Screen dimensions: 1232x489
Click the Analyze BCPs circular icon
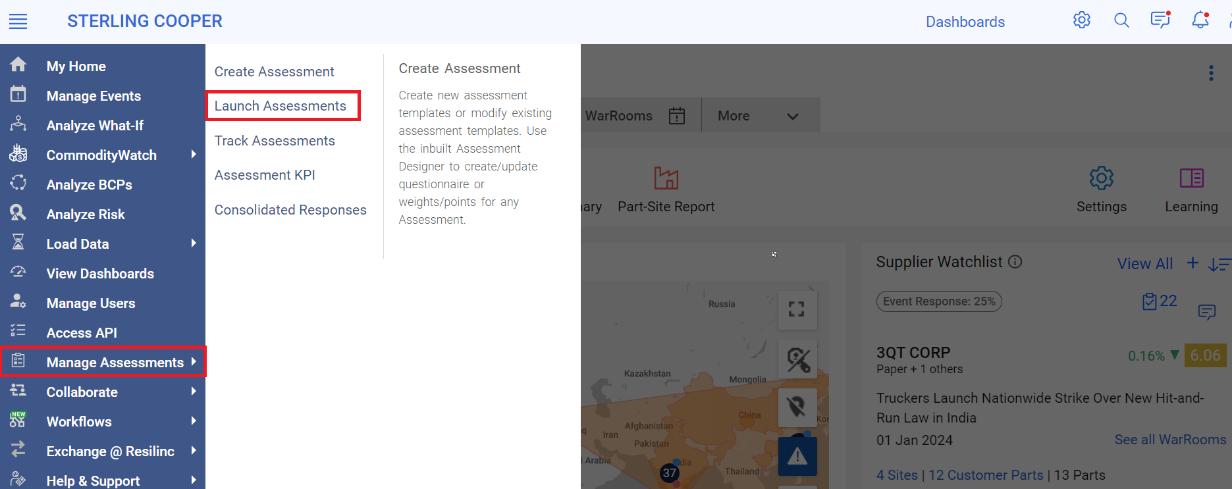point(18,183)
